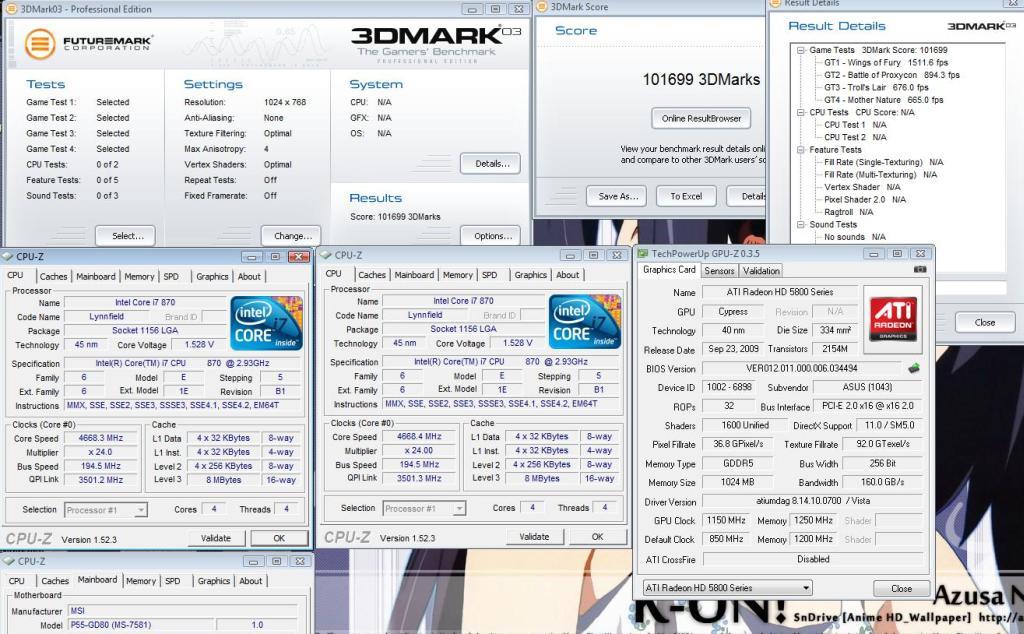The width and height of the screenshot is (1024, 634).
Task: Click Options... button under Results
Action: pyautogui.click(x=490, y=236)
